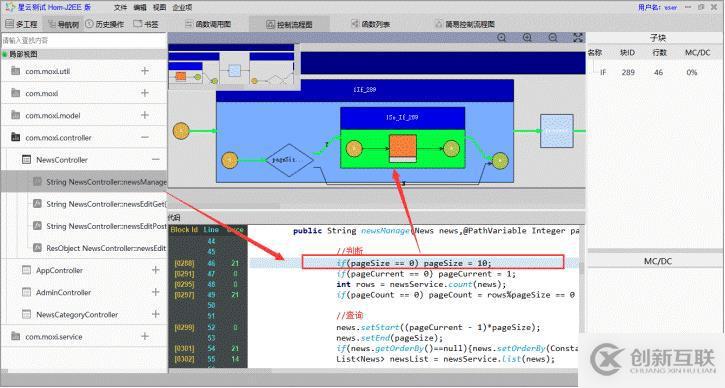725x388 pixels.
Task: Expand the AppController class node
Action: point(155,270)
